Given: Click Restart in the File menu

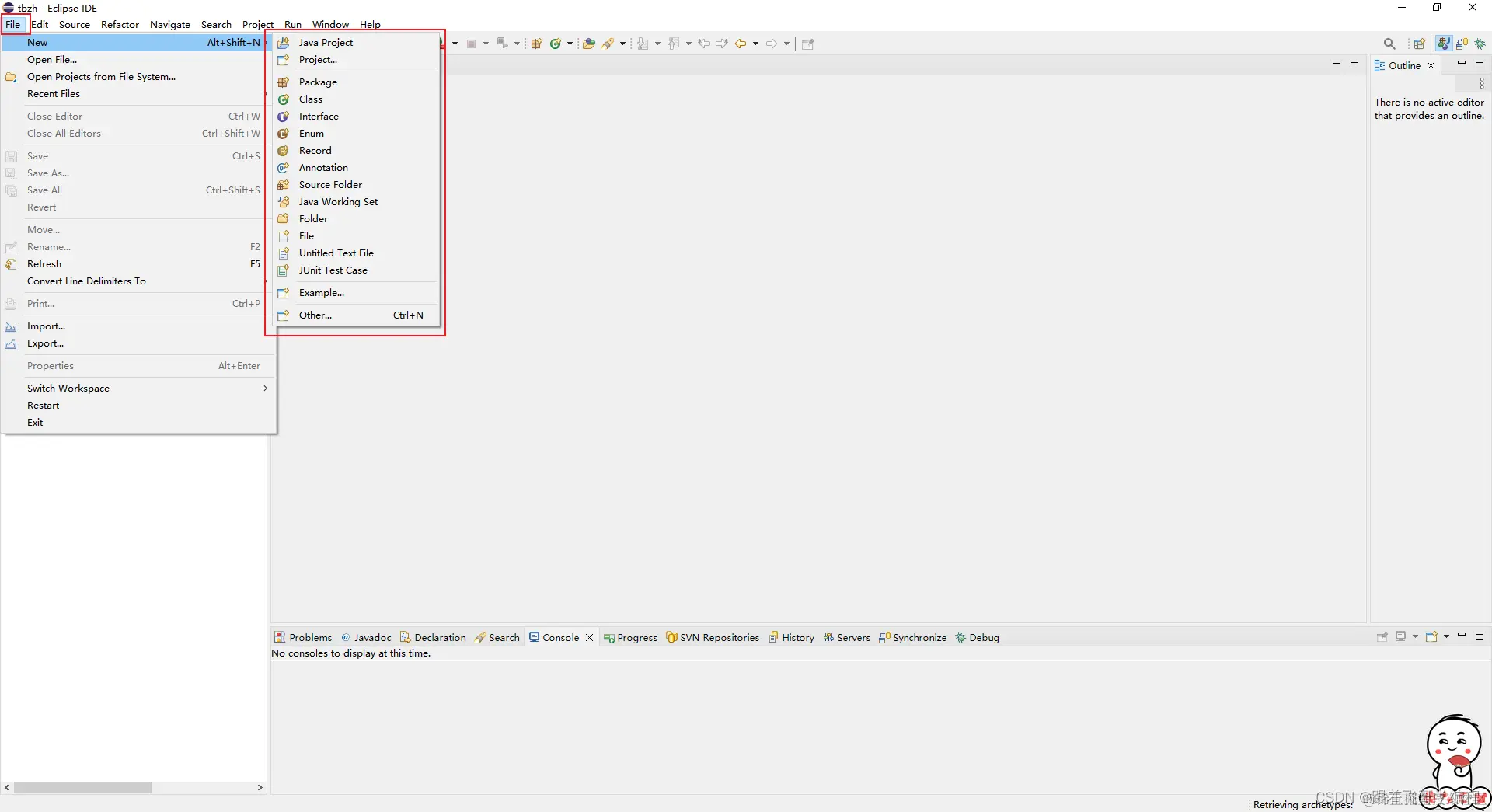Looking at the screenshot, I should point(139,406).
